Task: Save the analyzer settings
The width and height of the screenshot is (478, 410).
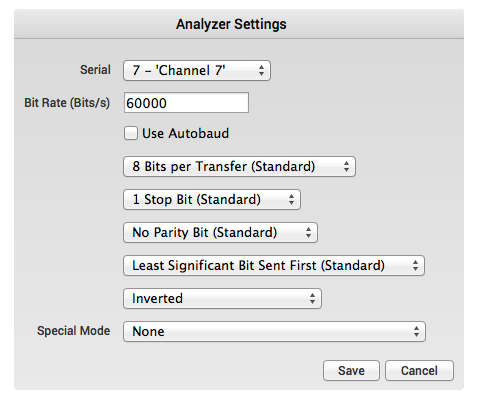Action: tap(351, 370)
